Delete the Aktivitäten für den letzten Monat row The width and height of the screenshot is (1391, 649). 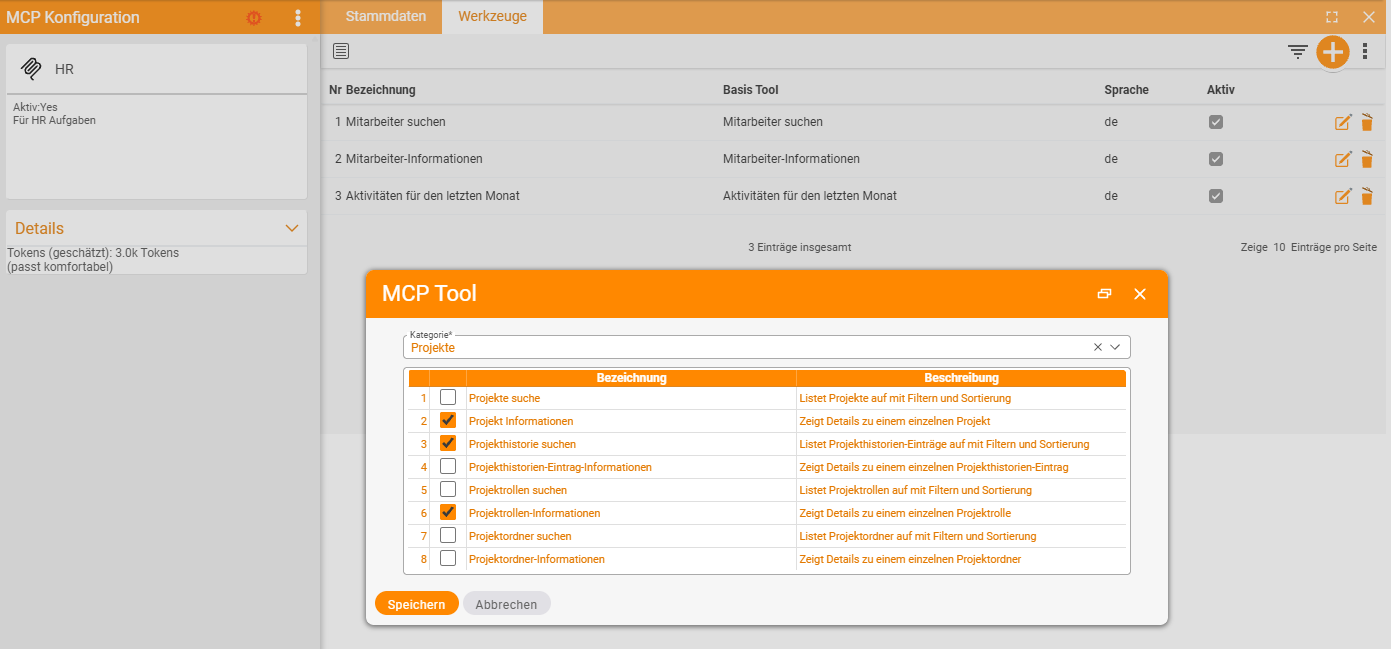pos(1367,196)
